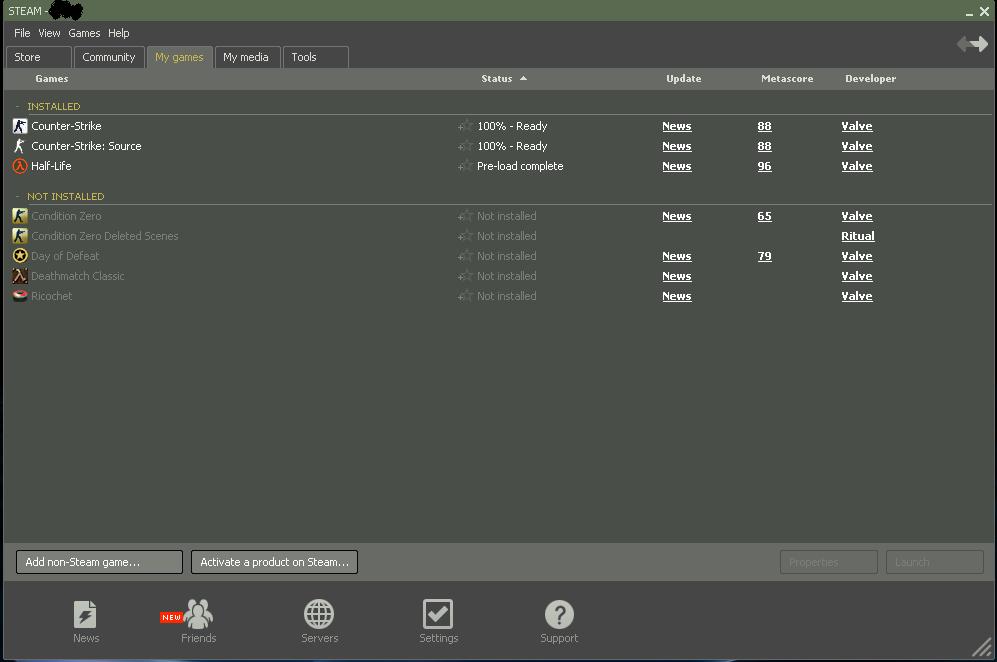Open News link for Day of Defeat

point(677,256)
